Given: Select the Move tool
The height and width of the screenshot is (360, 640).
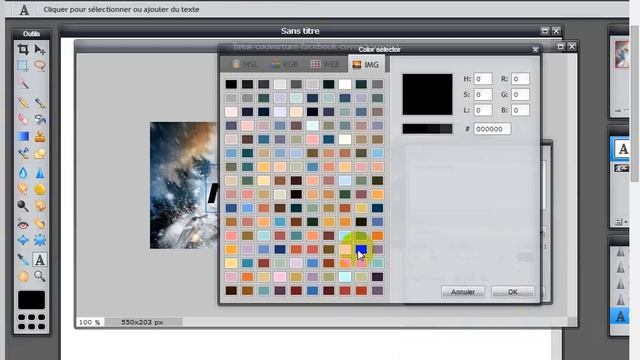Looking at the screenshot, I should [40, 49].
